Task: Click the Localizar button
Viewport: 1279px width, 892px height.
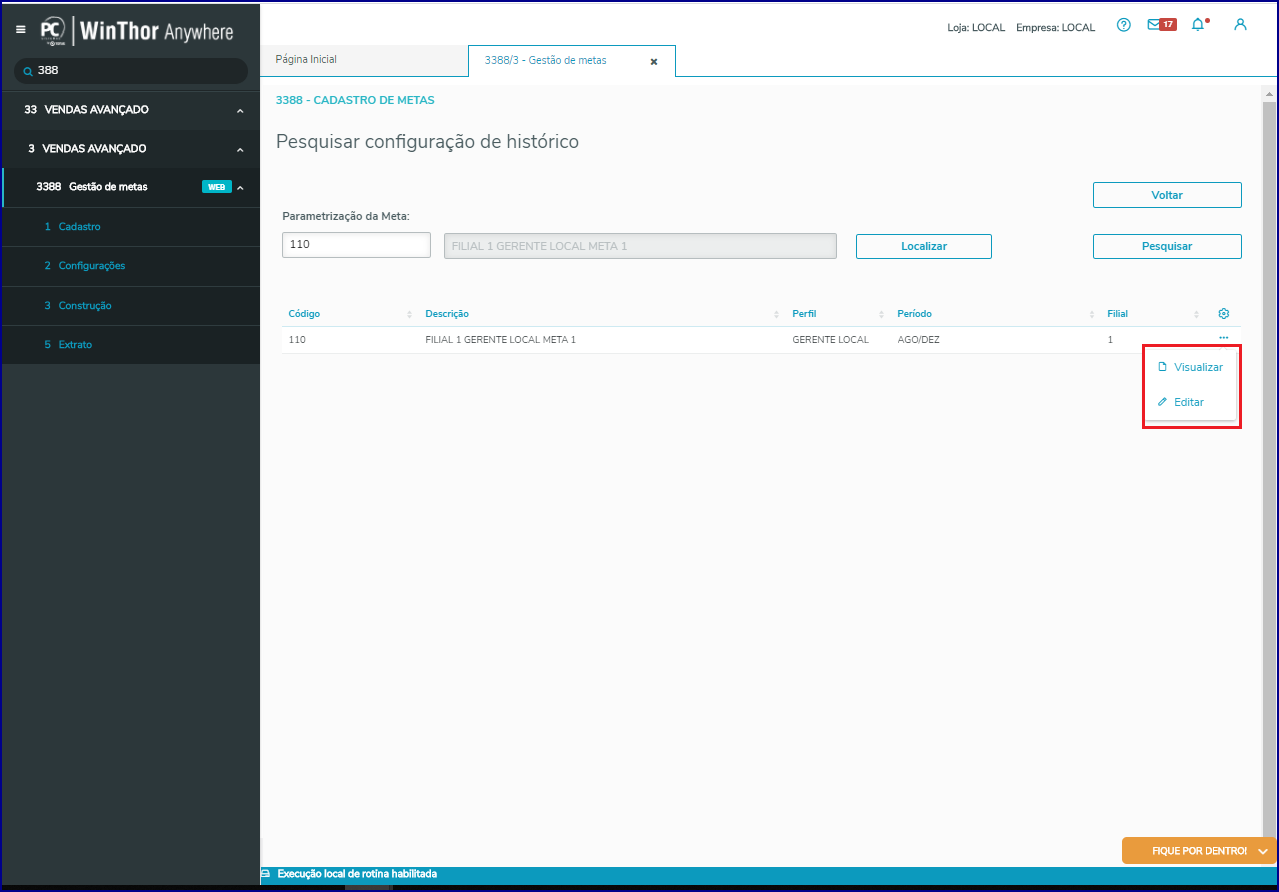Action: tap(924, 246)
